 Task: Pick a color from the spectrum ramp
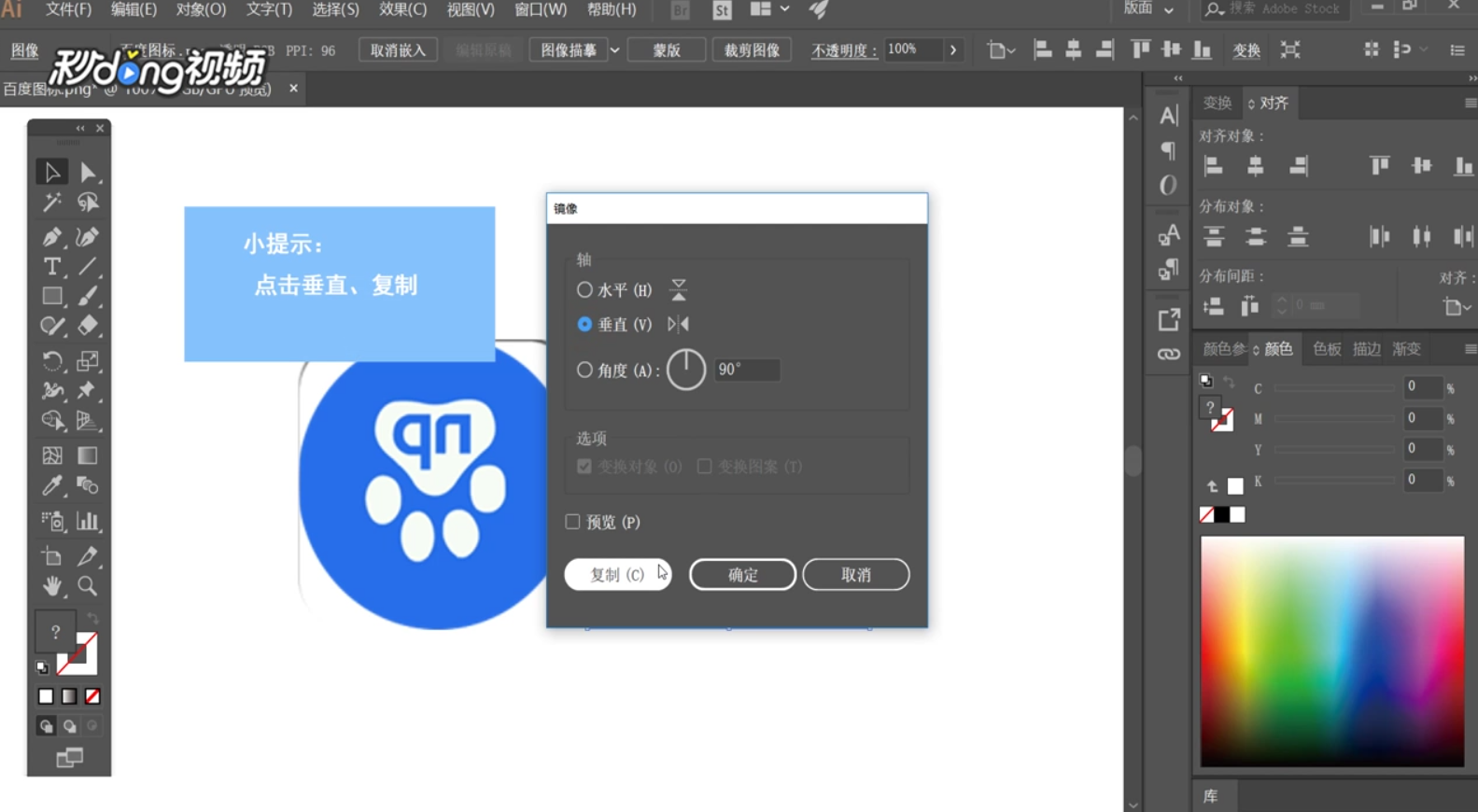[1332, 651]
